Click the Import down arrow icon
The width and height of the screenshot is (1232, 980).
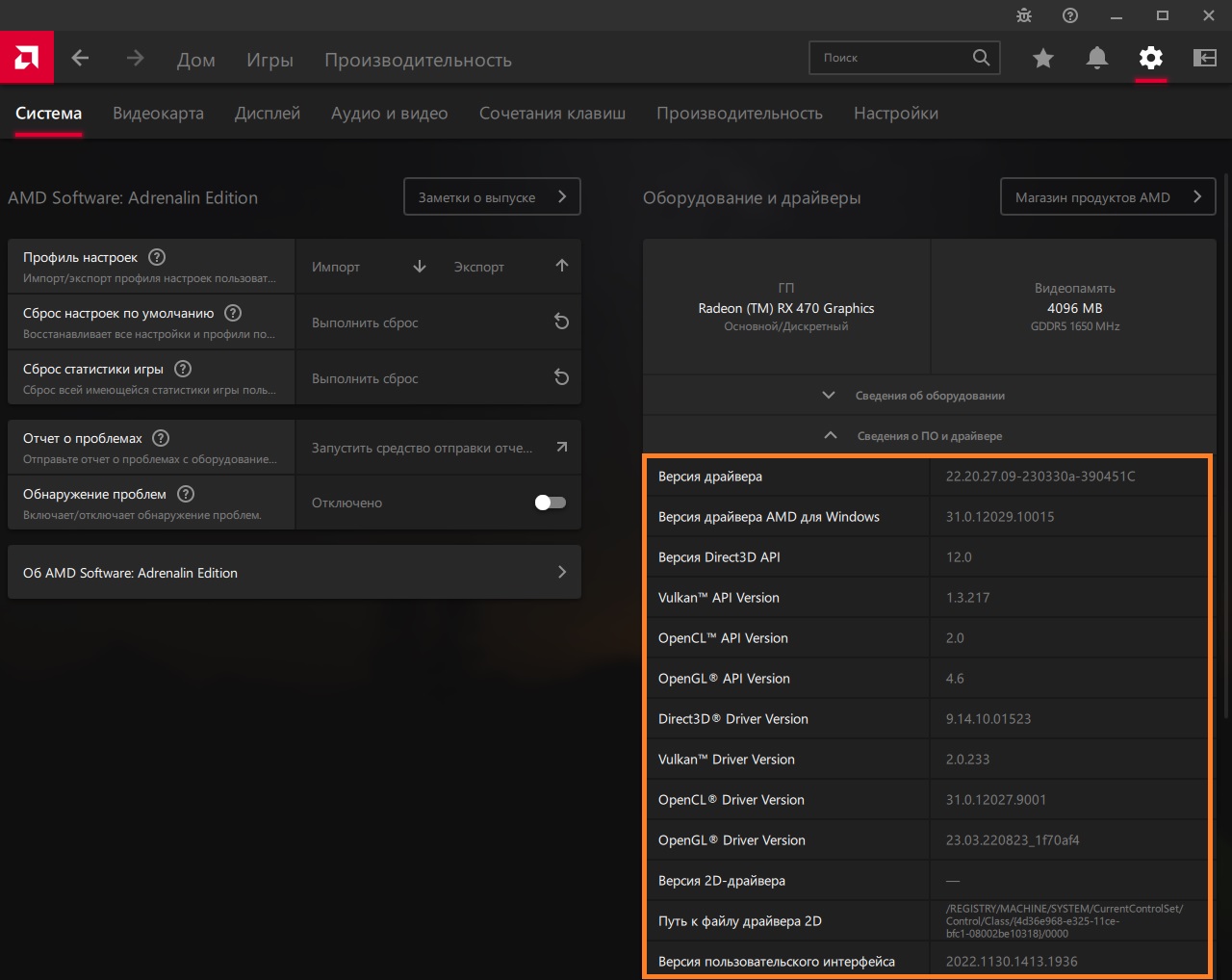click(420, 267)
